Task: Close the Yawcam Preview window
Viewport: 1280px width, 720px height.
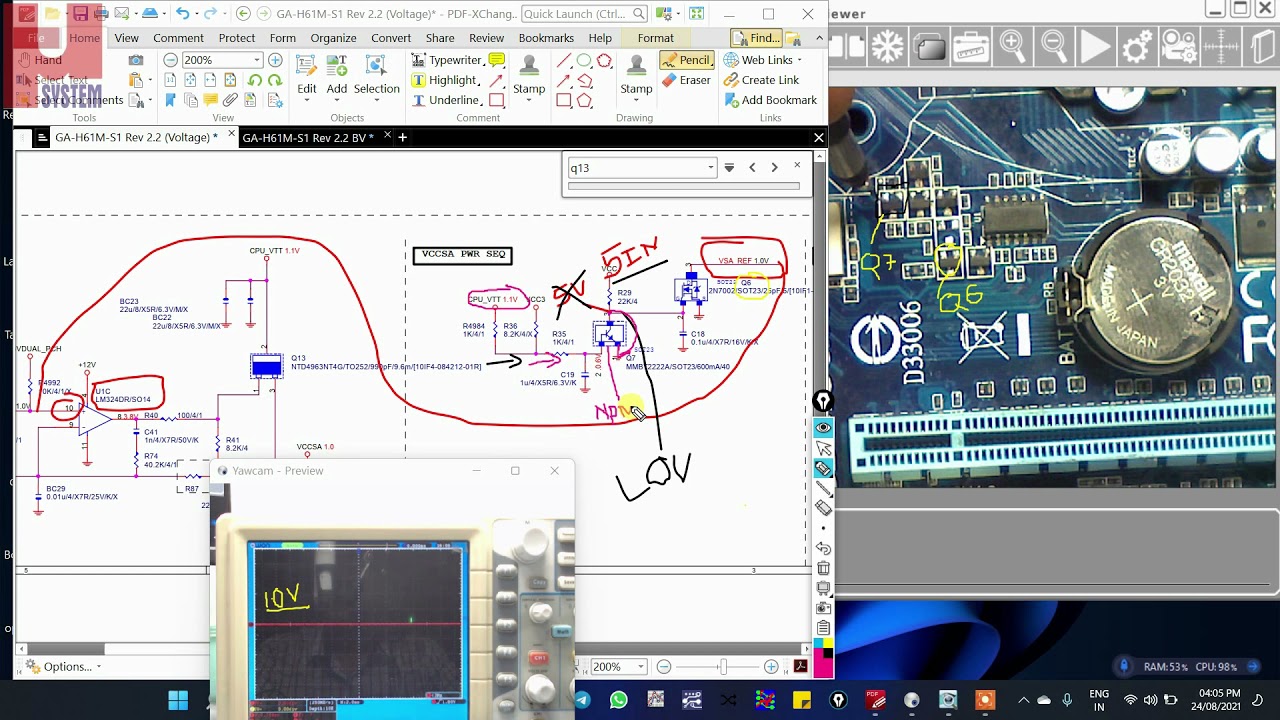Action: tap(554, 471)
